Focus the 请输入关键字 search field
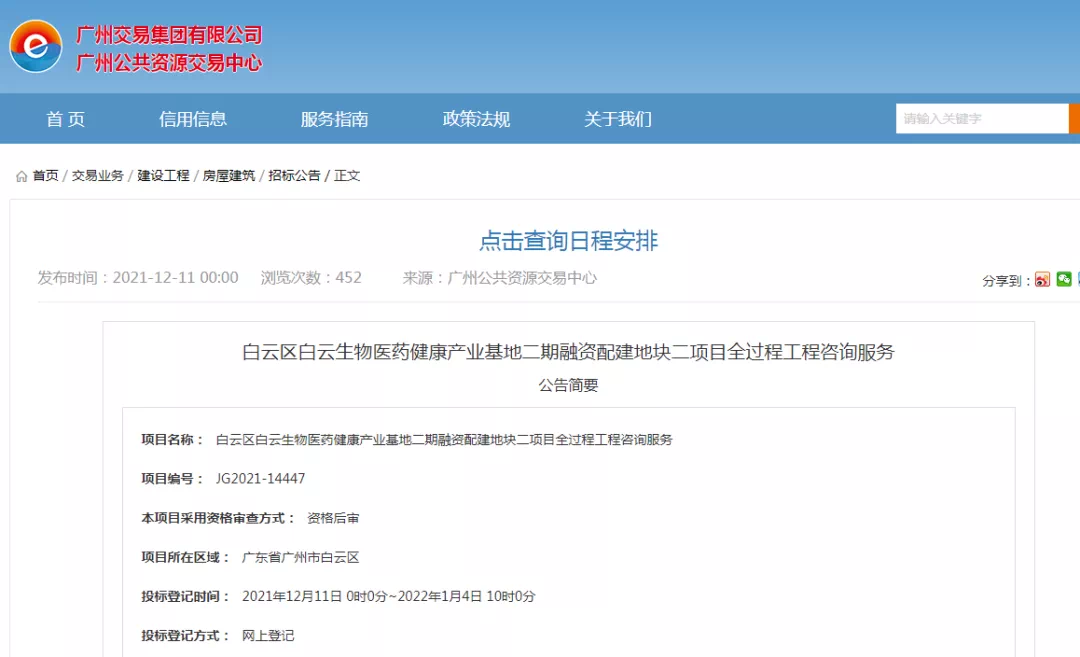This screenshot has width=1080, height=657. 982,118
